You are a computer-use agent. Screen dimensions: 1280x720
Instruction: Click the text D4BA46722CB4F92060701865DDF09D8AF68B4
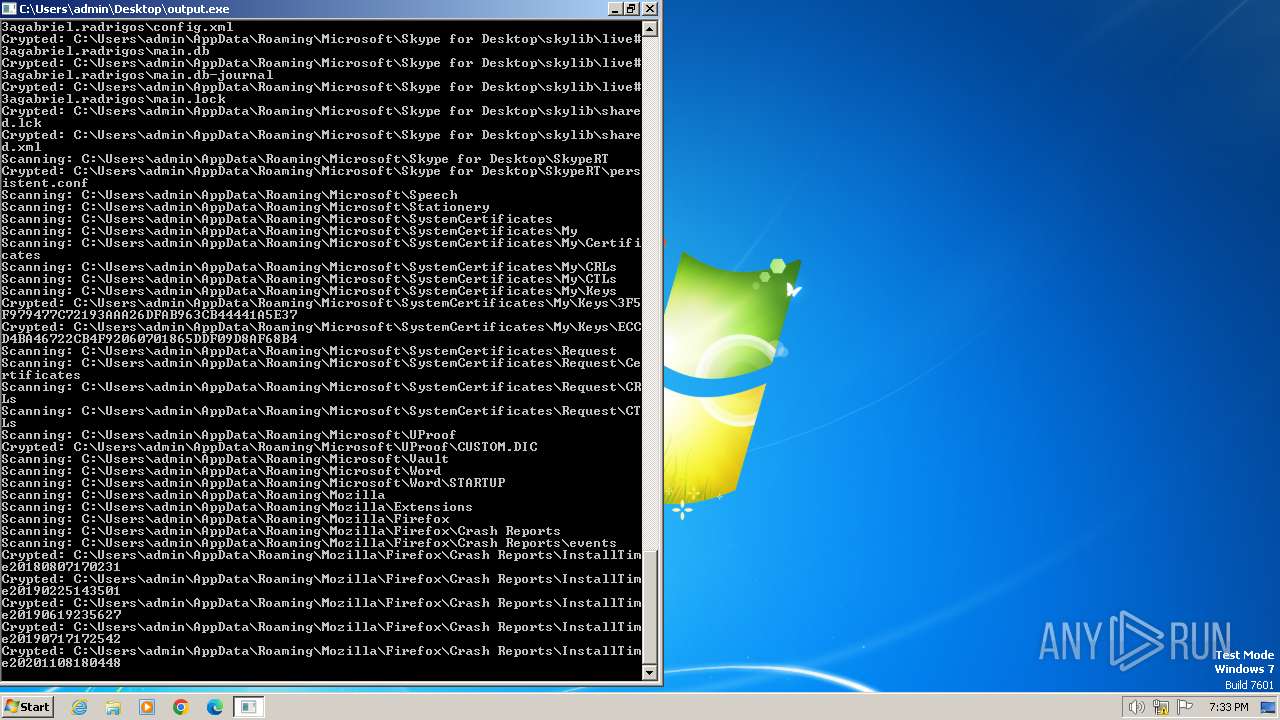pos(149,339)
